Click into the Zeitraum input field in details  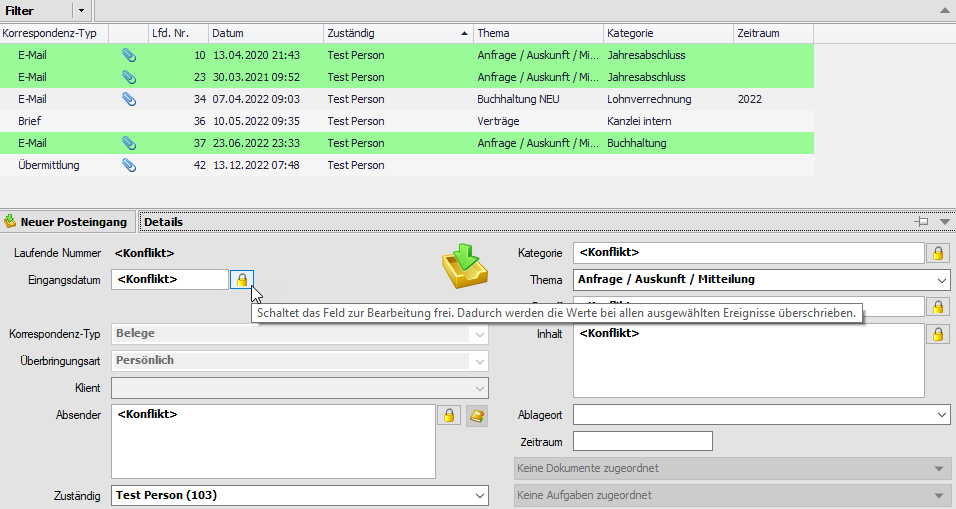pyautogui.click(x=643, y=441)
